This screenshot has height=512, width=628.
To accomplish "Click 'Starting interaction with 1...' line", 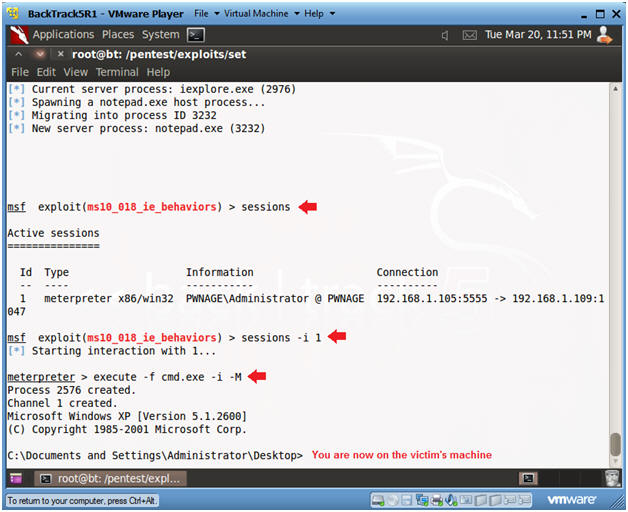I will pos(124,351).
